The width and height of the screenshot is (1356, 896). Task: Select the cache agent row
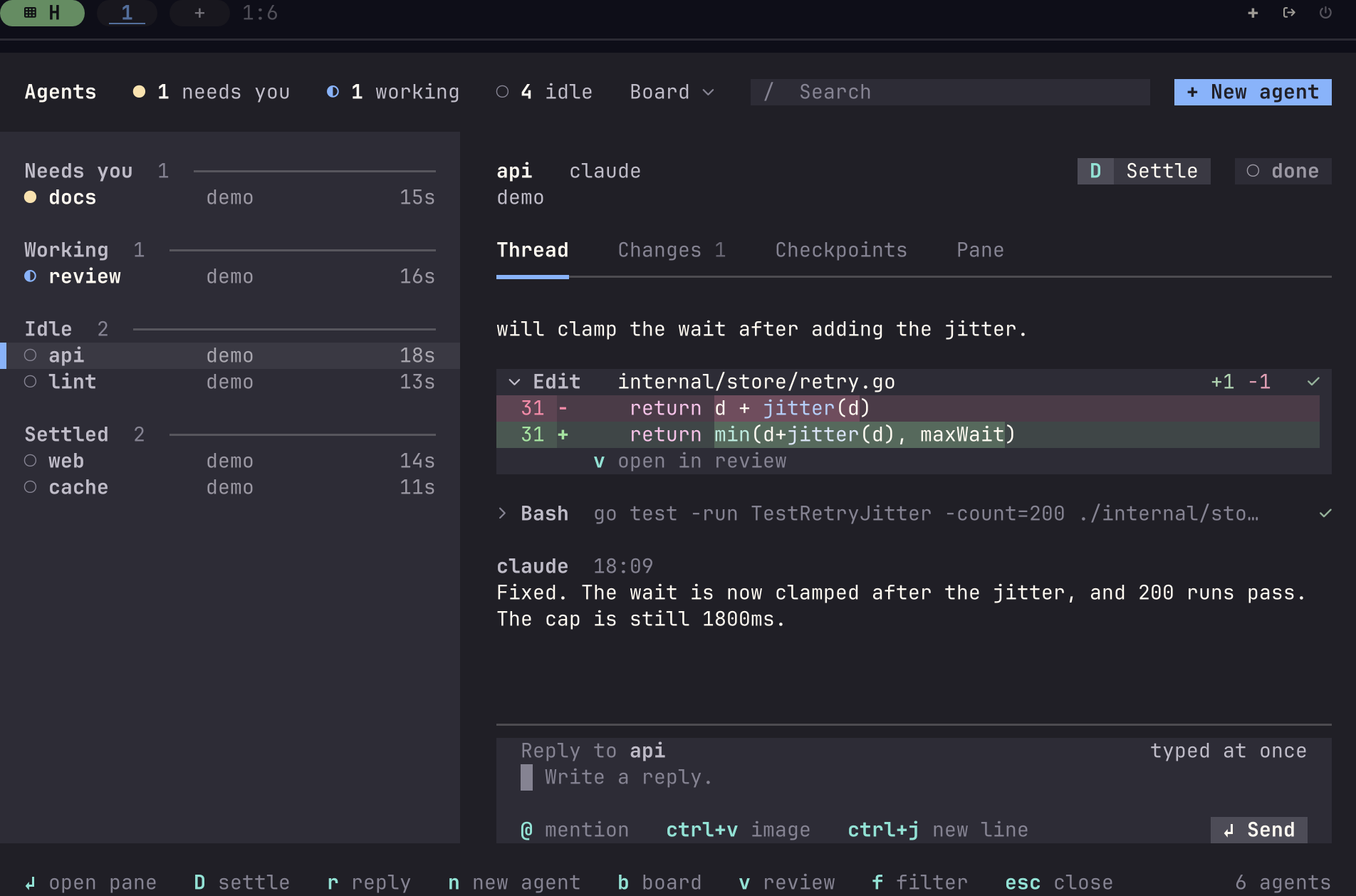229,487
